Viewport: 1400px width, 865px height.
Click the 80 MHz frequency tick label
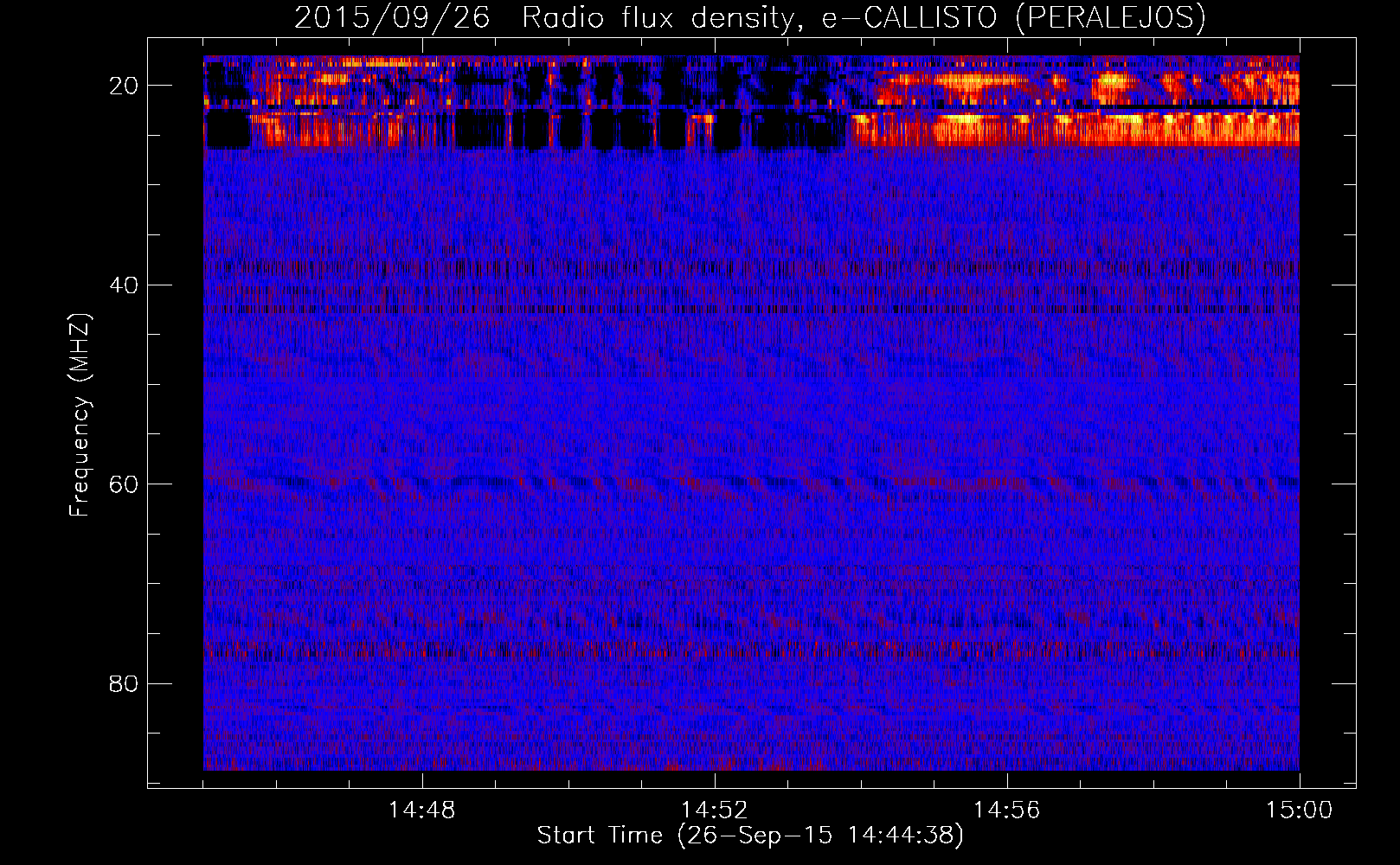tap(125, 683)
